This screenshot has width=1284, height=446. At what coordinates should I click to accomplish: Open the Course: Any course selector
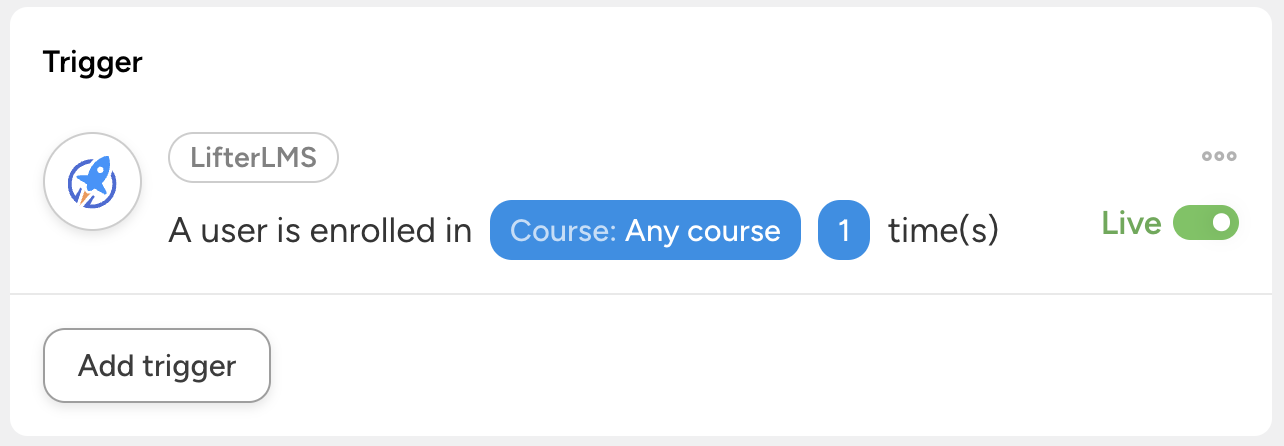pos(645,231)
